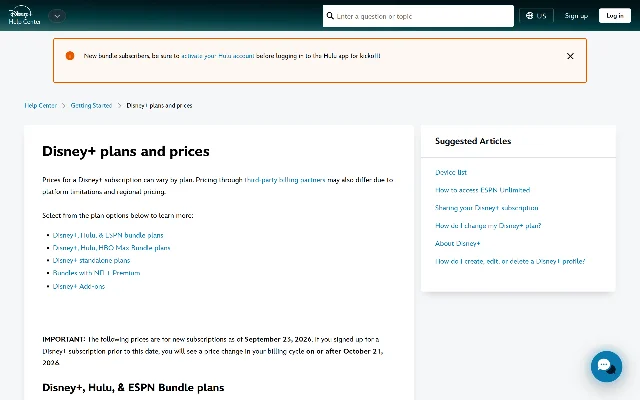Click the Sign up link
This screenshot has width=640, height=400.
coord(576,16)
